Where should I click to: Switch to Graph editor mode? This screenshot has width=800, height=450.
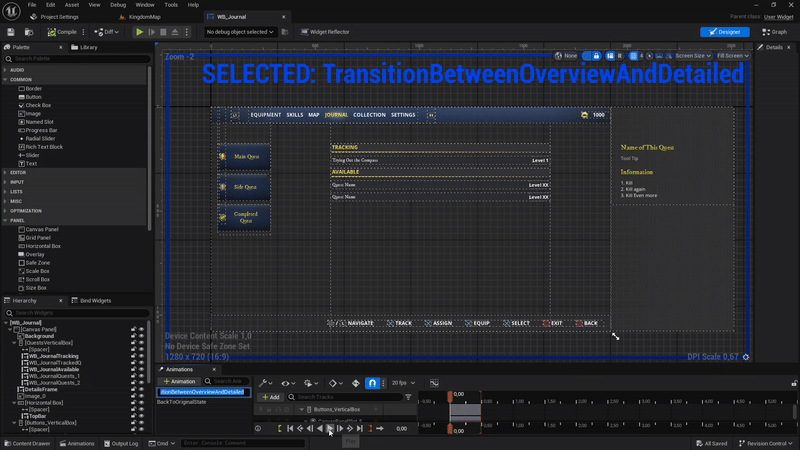coord(775,32)
